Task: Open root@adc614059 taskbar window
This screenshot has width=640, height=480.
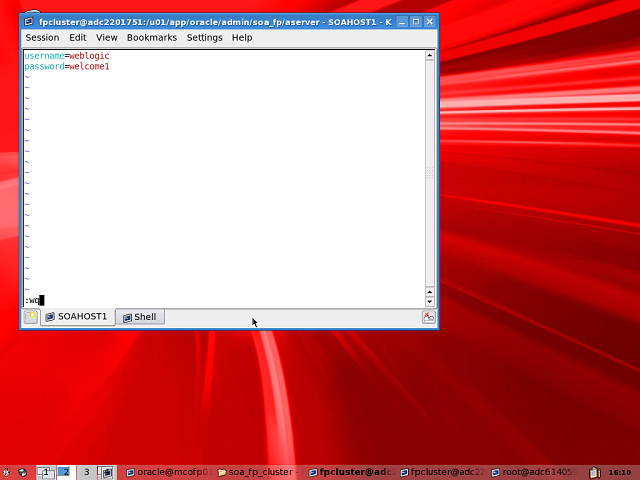Action: 535,472
